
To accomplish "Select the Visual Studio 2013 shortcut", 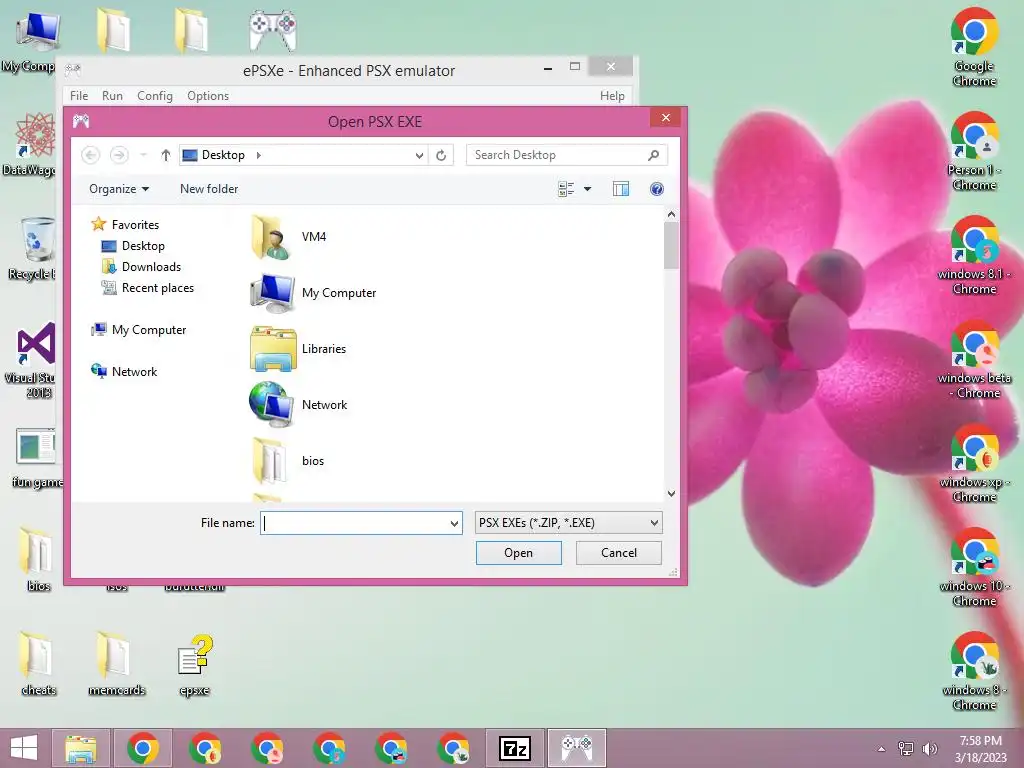I will coord(34,360).
